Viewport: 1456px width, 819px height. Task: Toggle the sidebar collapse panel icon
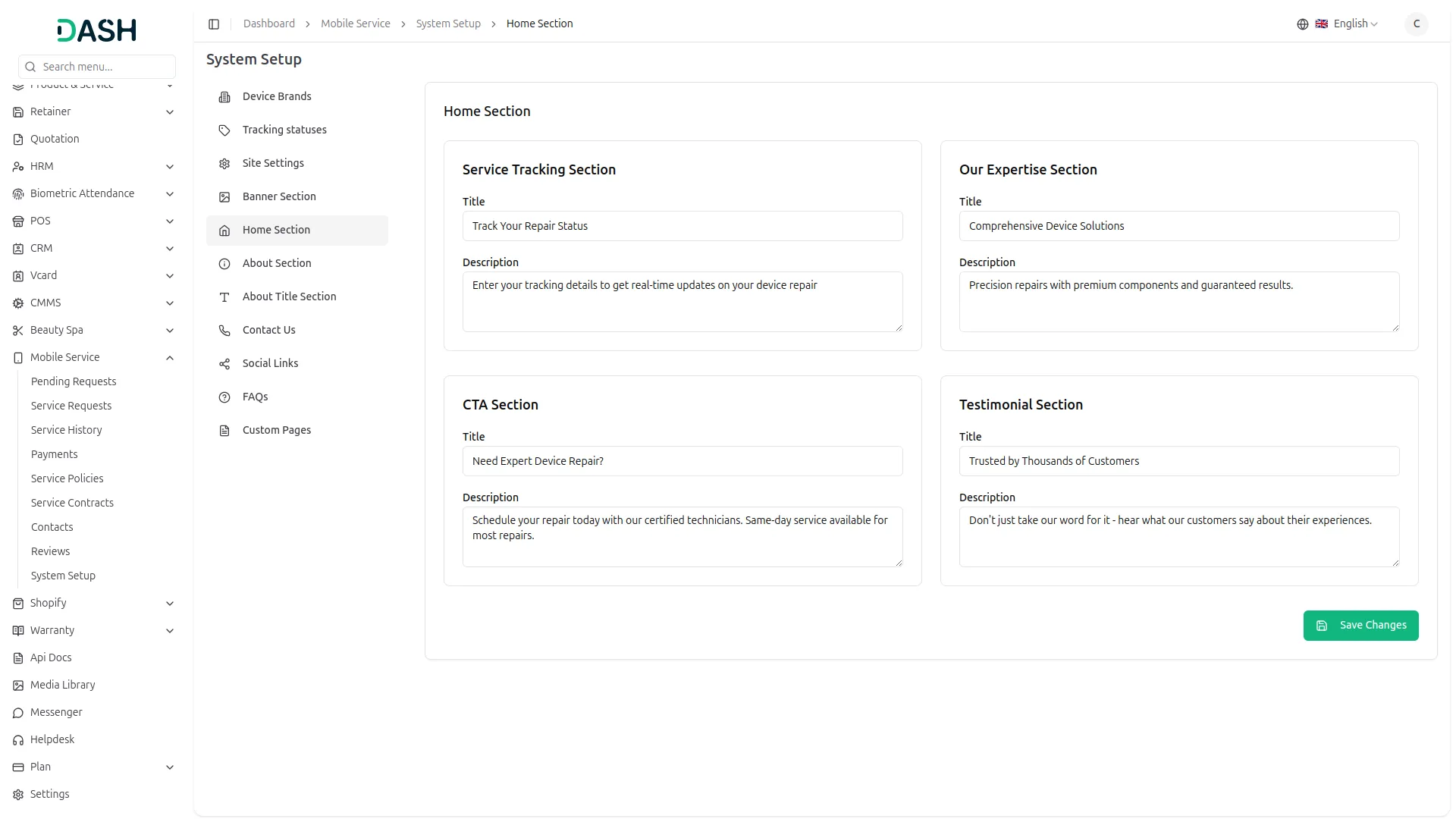coord(214,24)
